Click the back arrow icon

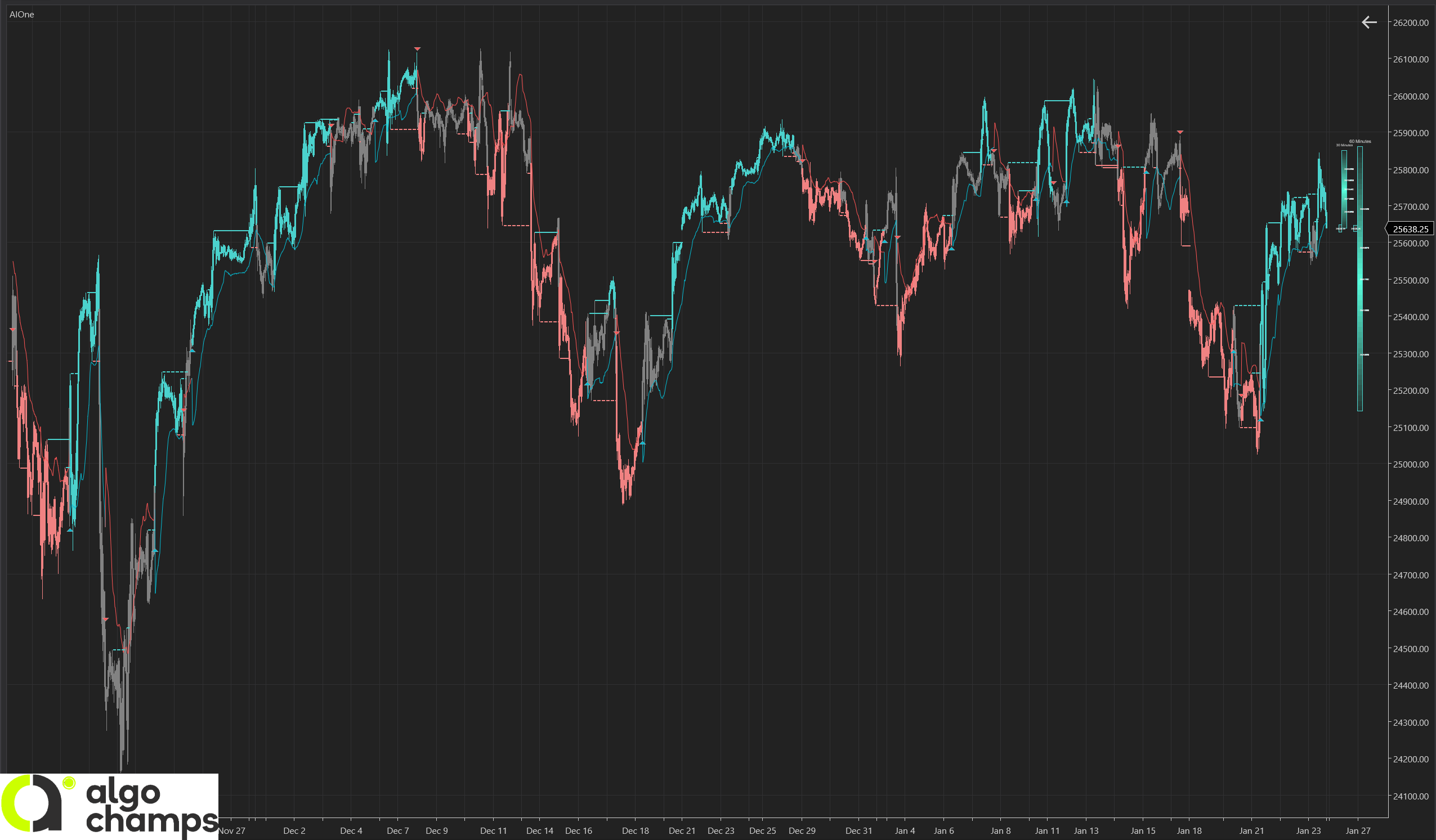pyautogui.click(x=1369, y=22)
